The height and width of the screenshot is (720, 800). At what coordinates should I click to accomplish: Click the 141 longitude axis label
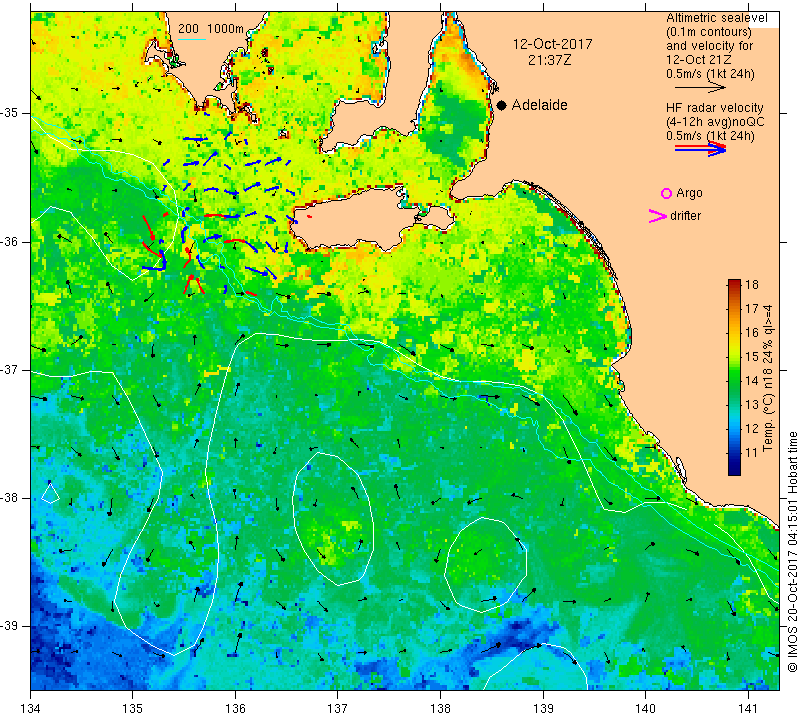[748, 709]
